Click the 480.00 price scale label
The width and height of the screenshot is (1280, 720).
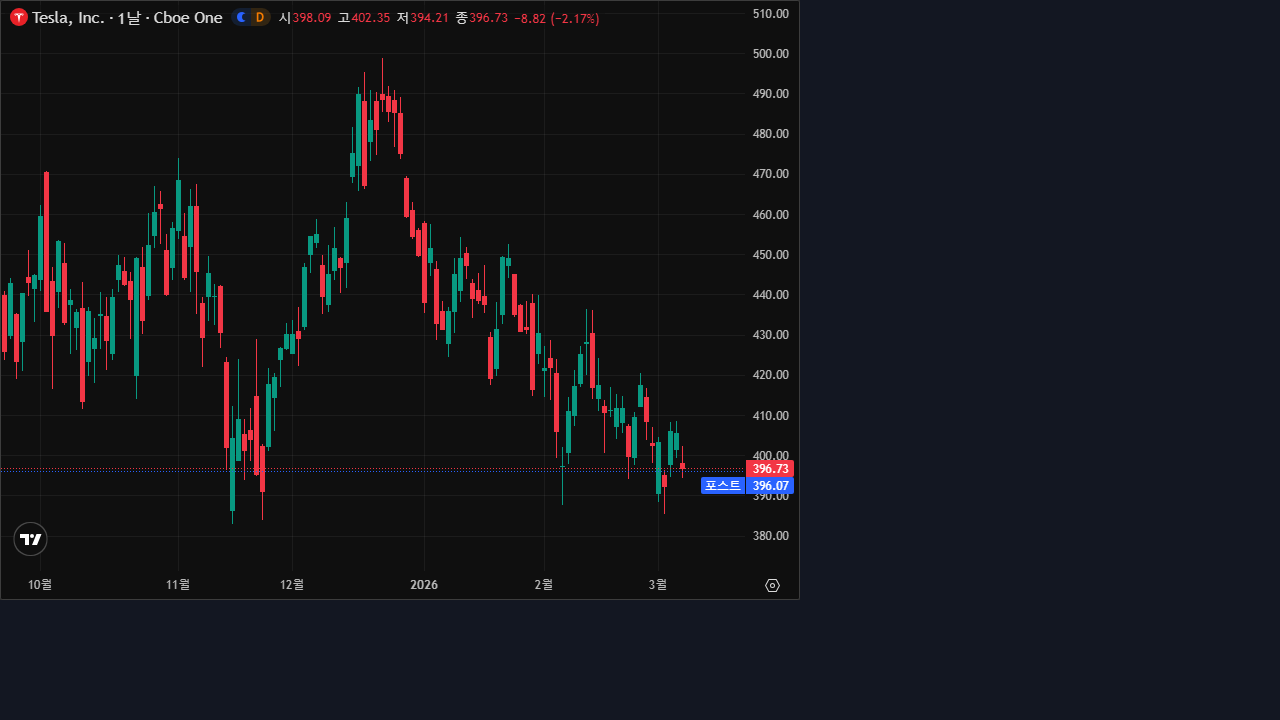click(x=771, y=134)
